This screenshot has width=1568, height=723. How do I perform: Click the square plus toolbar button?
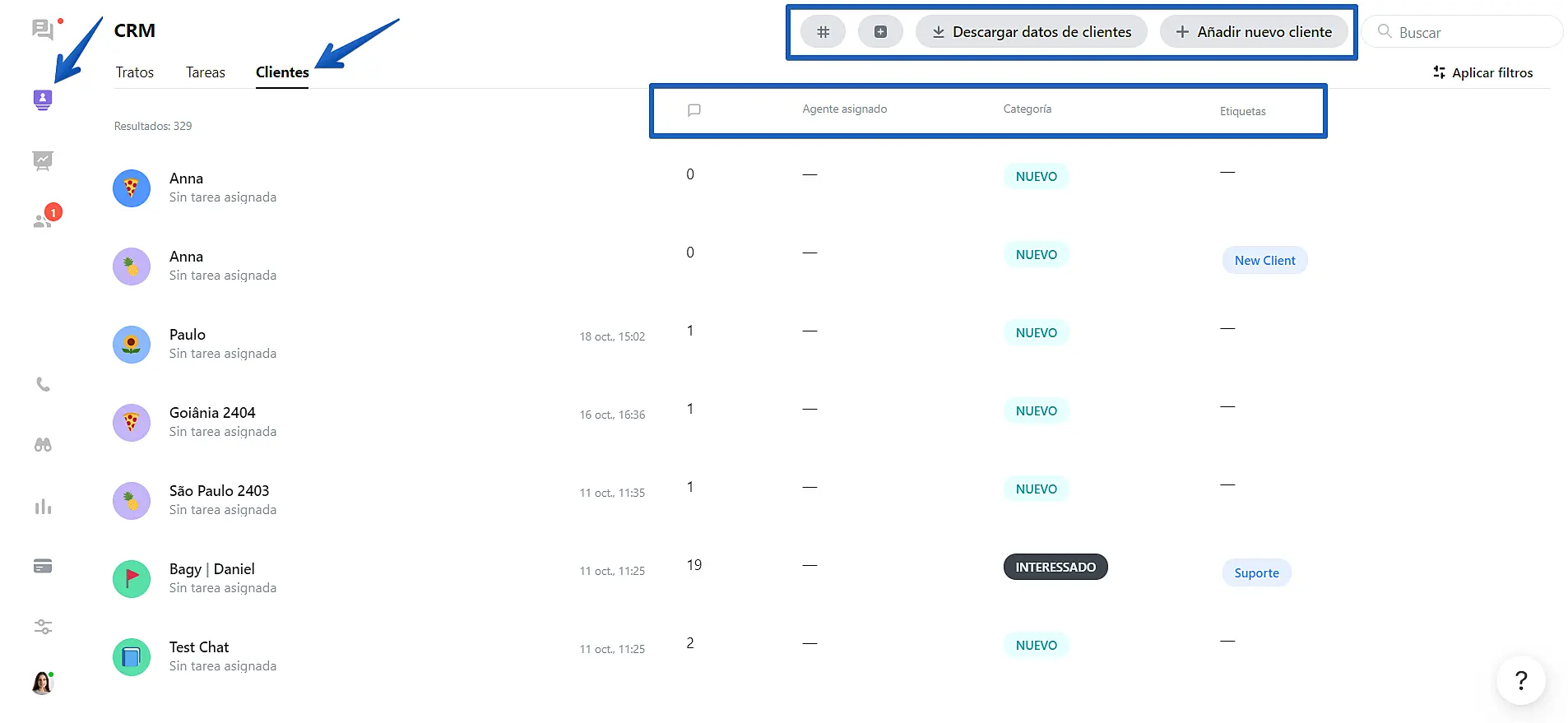tap(880, 32)
